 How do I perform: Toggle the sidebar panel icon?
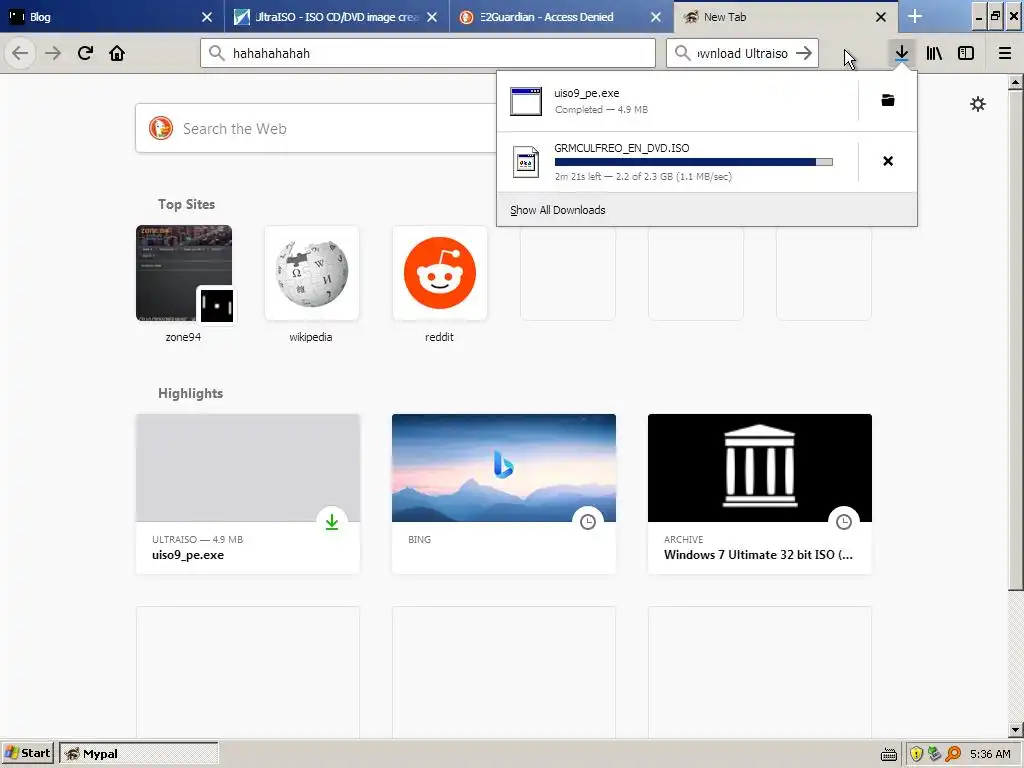(x=966, y=53)
